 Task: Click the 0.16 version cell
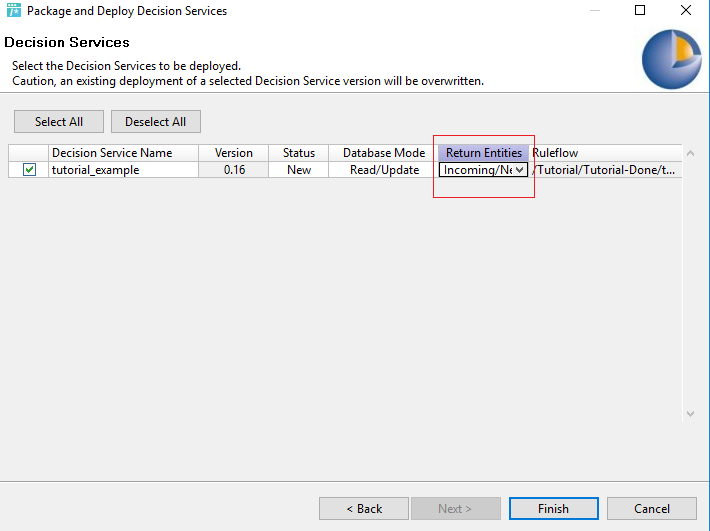coord(234,170)
